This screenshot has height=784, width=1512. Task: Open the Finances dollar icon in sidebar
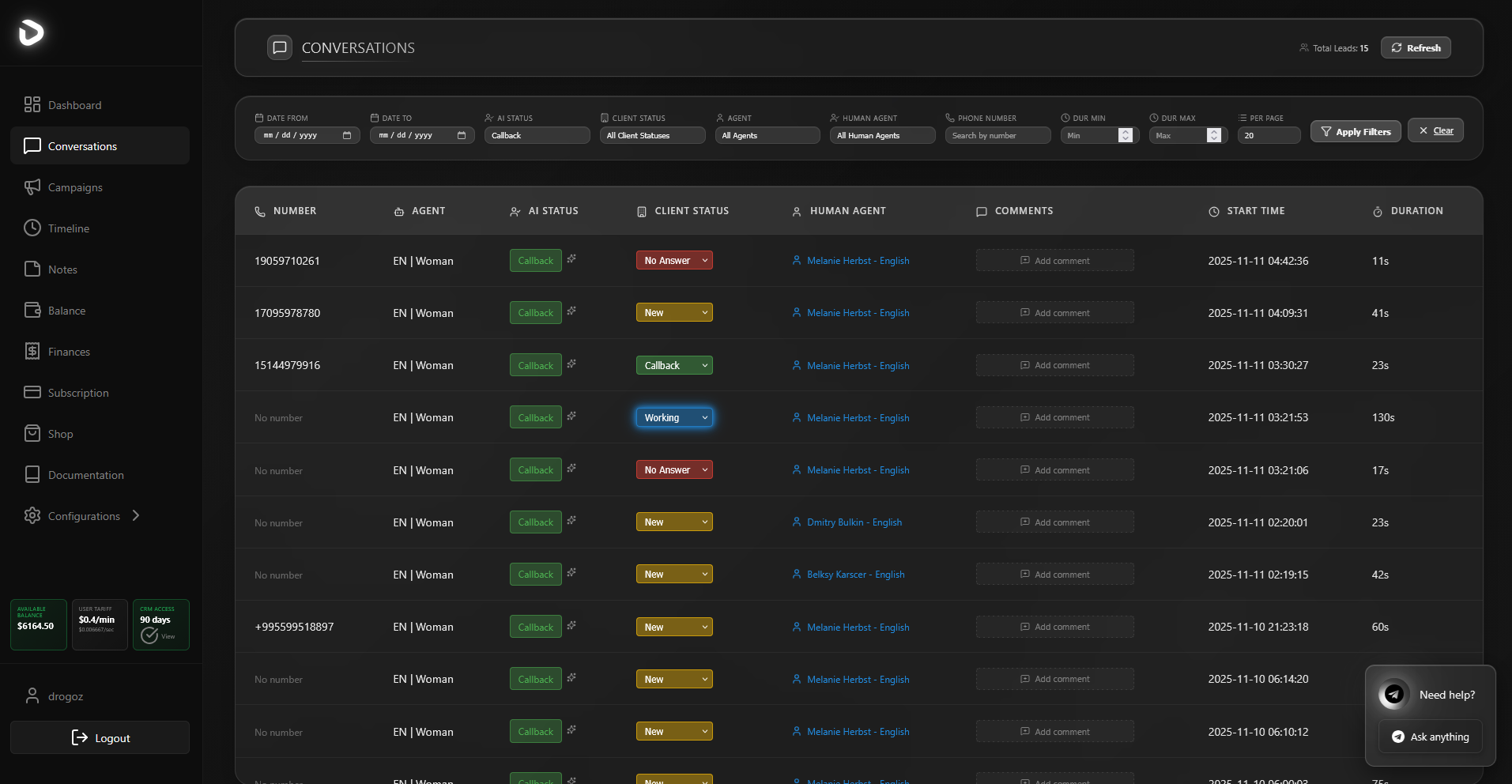coord(32,351)
